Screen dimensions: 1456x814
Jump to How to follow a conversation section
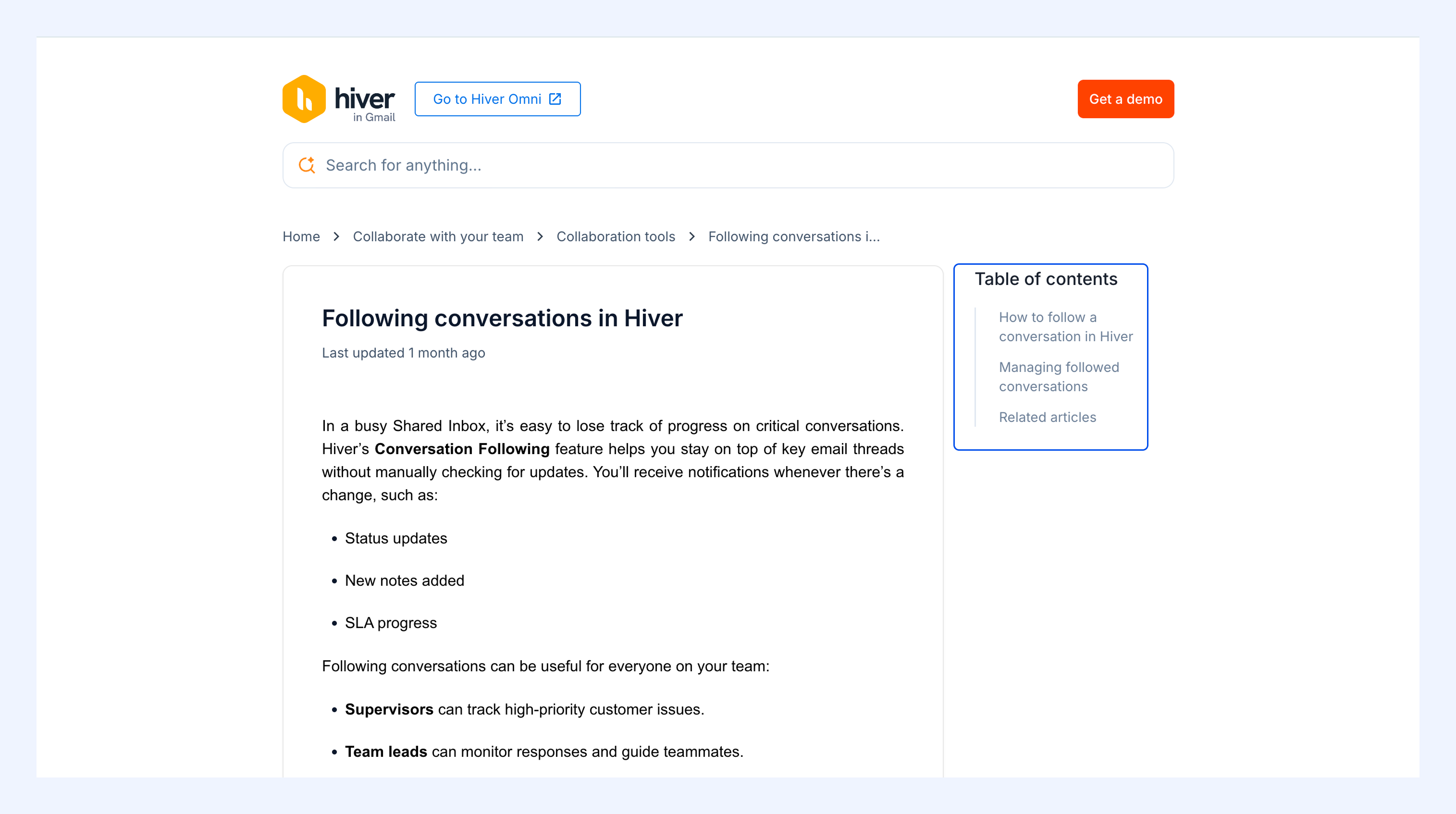pyautogui.click(x=1065, y=327)
